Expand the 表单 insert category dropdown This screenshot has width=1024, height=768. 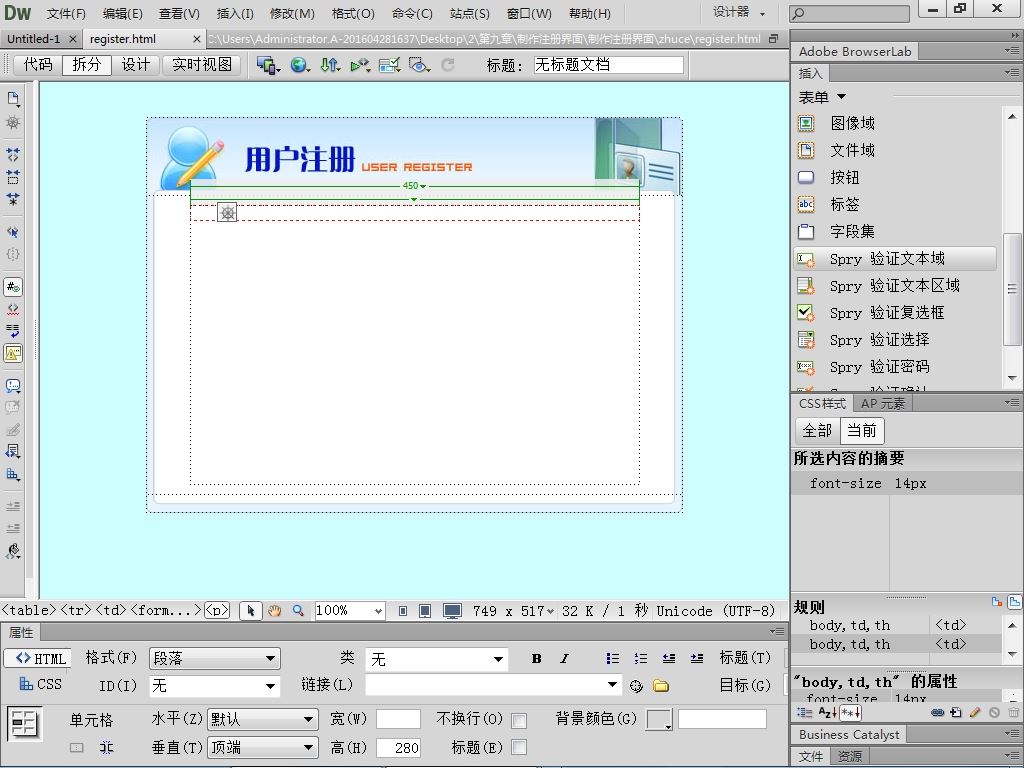click(x=822, y=97)
